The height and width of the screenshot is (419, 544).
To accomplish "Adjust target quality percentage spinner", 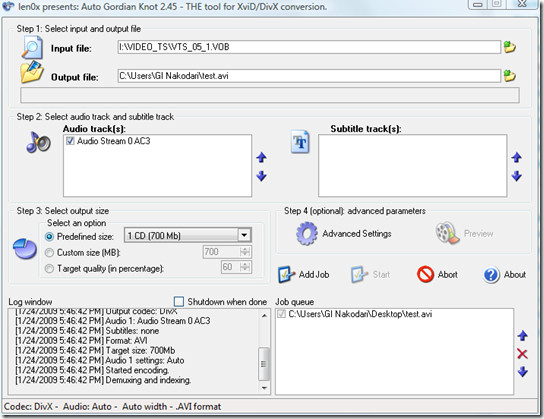I will pos(245,267).
